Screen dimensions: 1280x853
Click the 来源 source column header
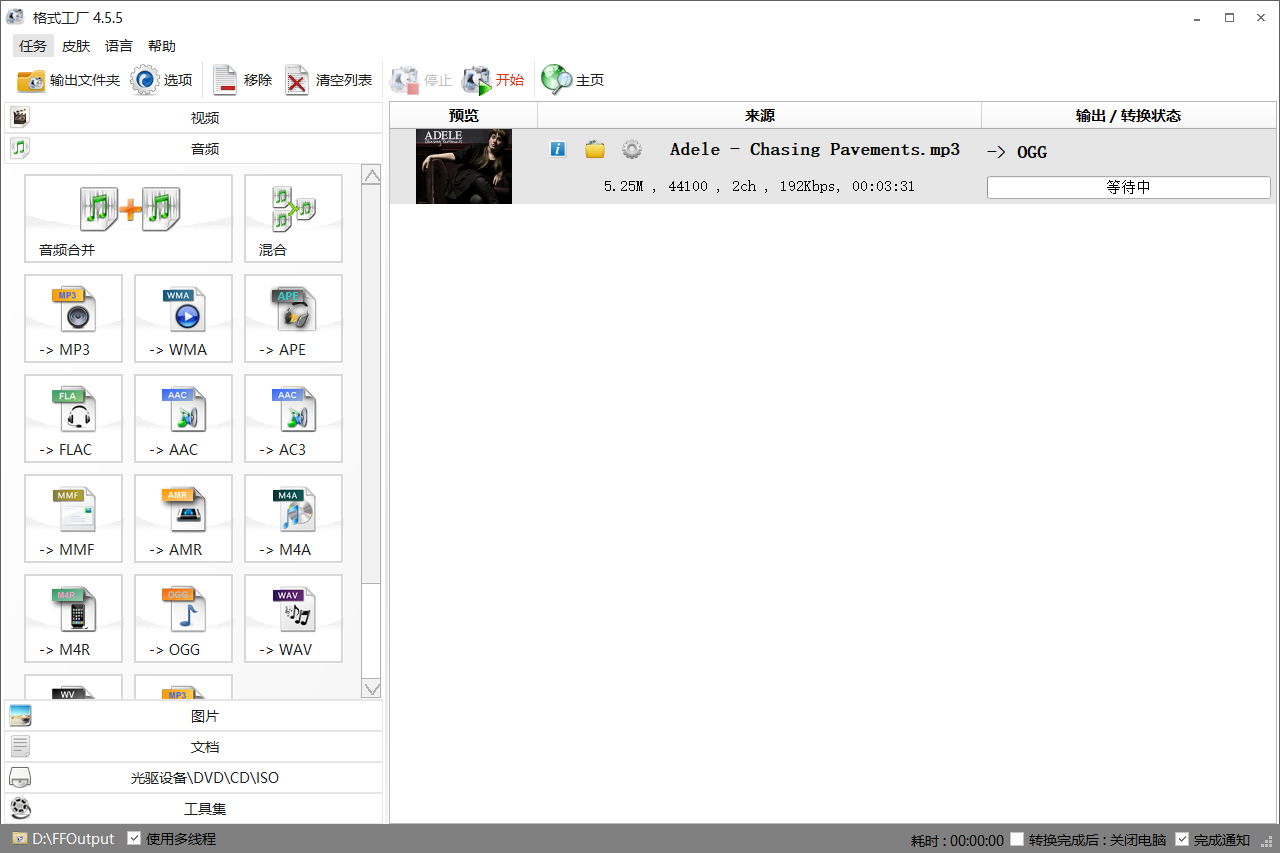pyautogui.click(x=760, y=115)
